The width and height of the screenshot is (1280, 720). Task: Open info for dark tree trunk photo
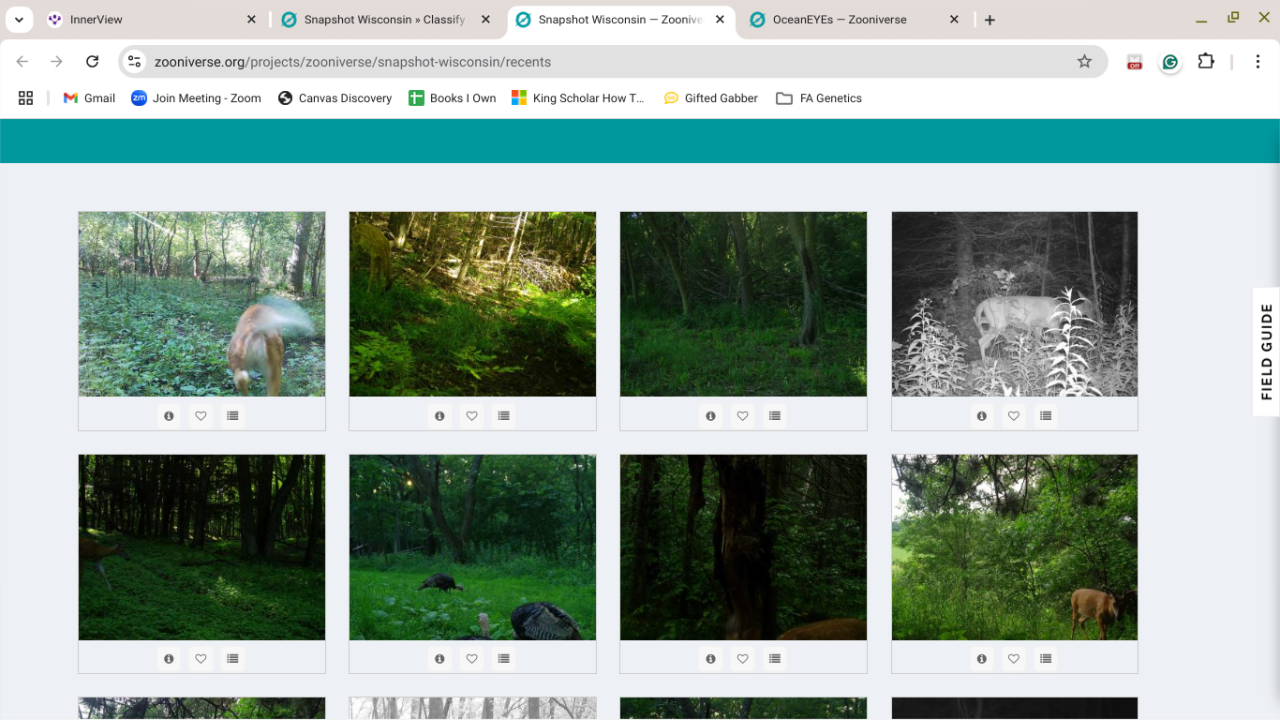click(711, 659)
